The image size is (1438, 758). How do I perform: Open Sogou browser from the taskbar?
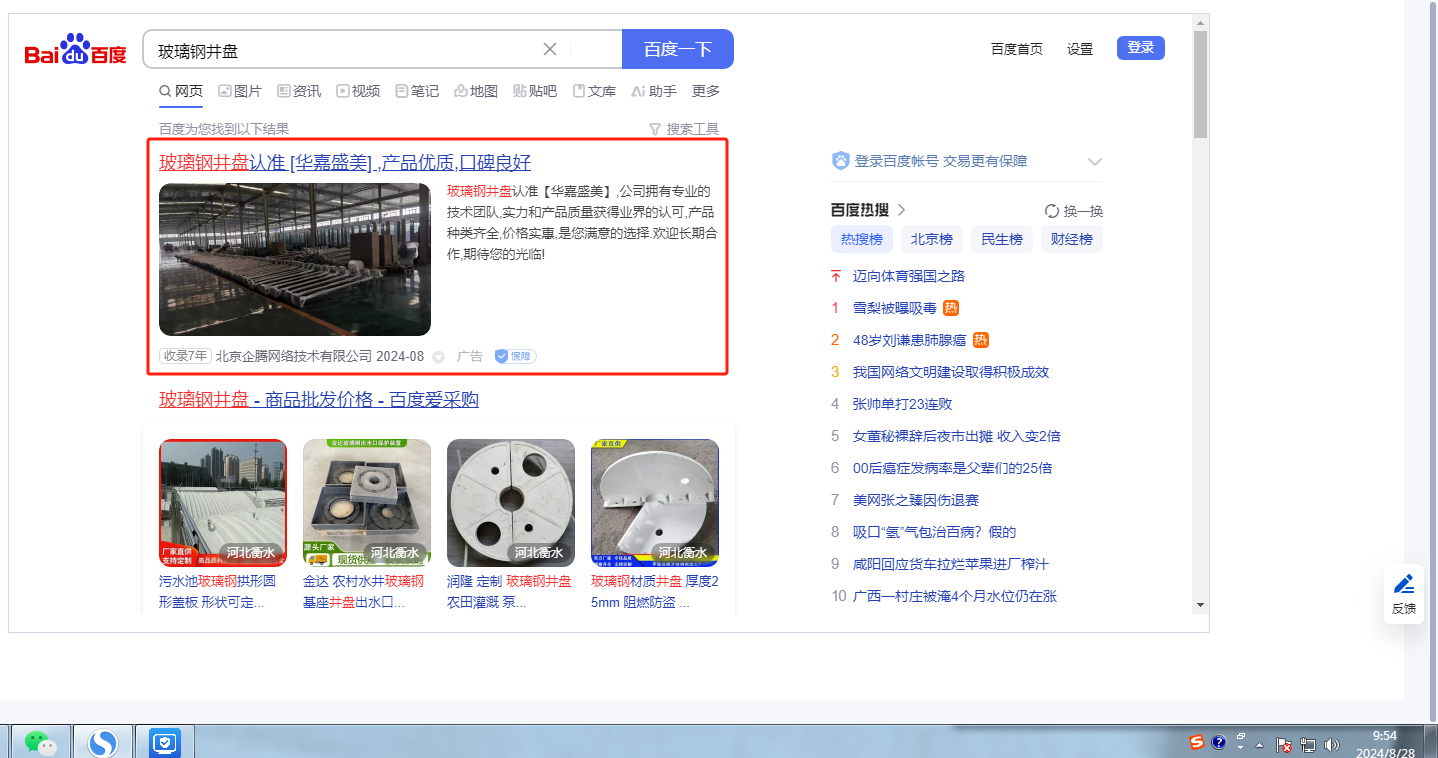coord(104,742)
